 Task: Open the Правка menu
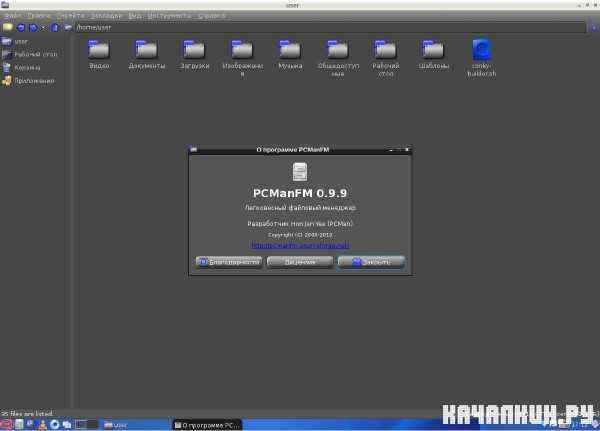pyautogui.click(x=39, y=16)
